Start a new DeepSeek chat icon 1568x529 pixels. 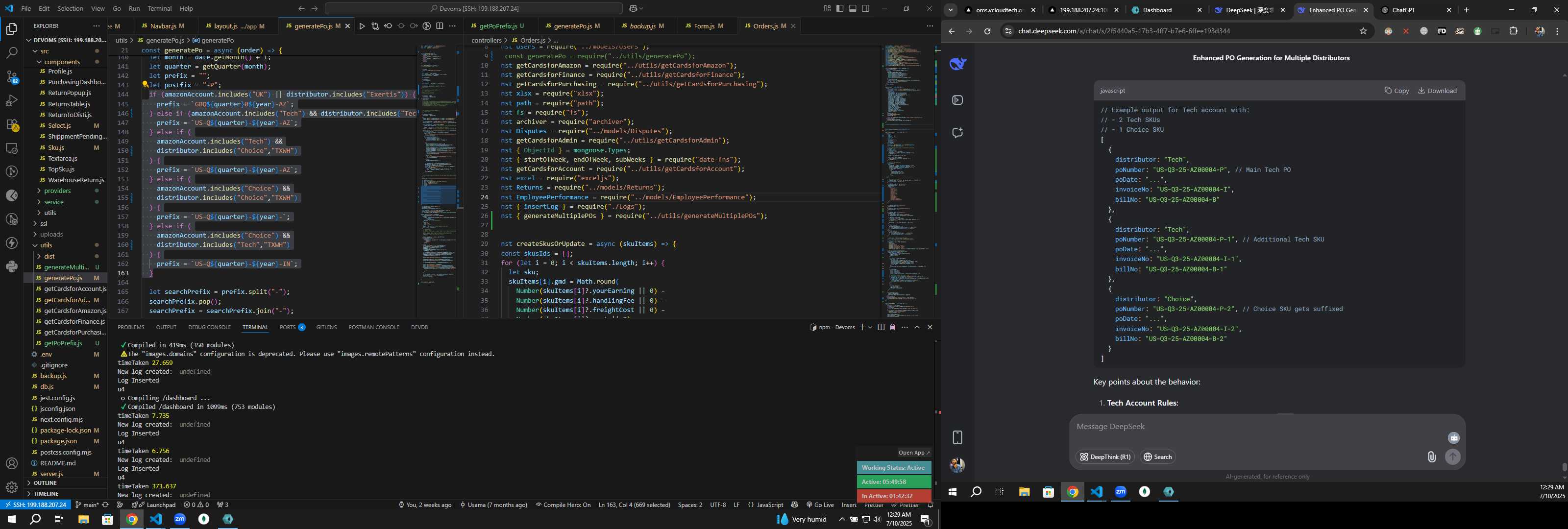pyautogui.click(x=957, y=133)
